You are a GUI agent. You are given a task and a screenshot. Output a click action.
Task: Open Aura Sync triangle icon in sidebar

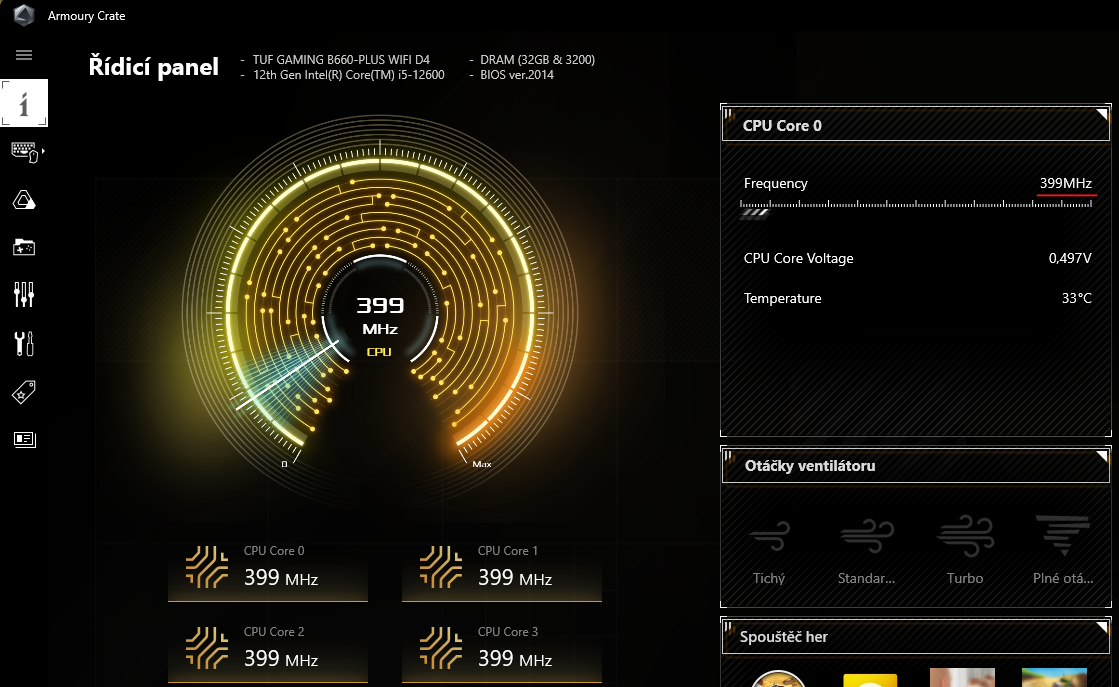coord(24,200)
